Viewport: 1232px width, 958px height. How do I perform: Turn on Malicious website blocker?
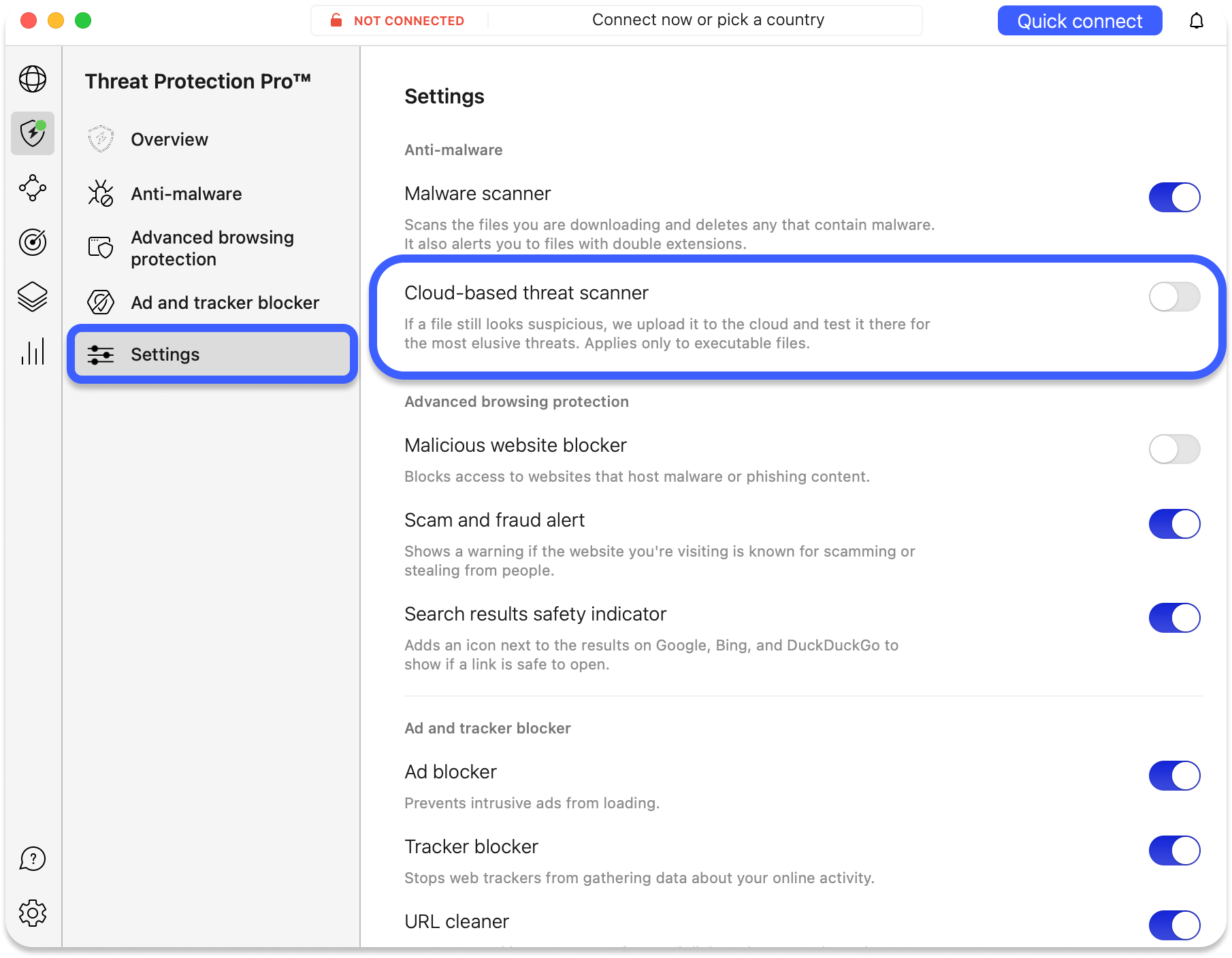(1174, 449)
